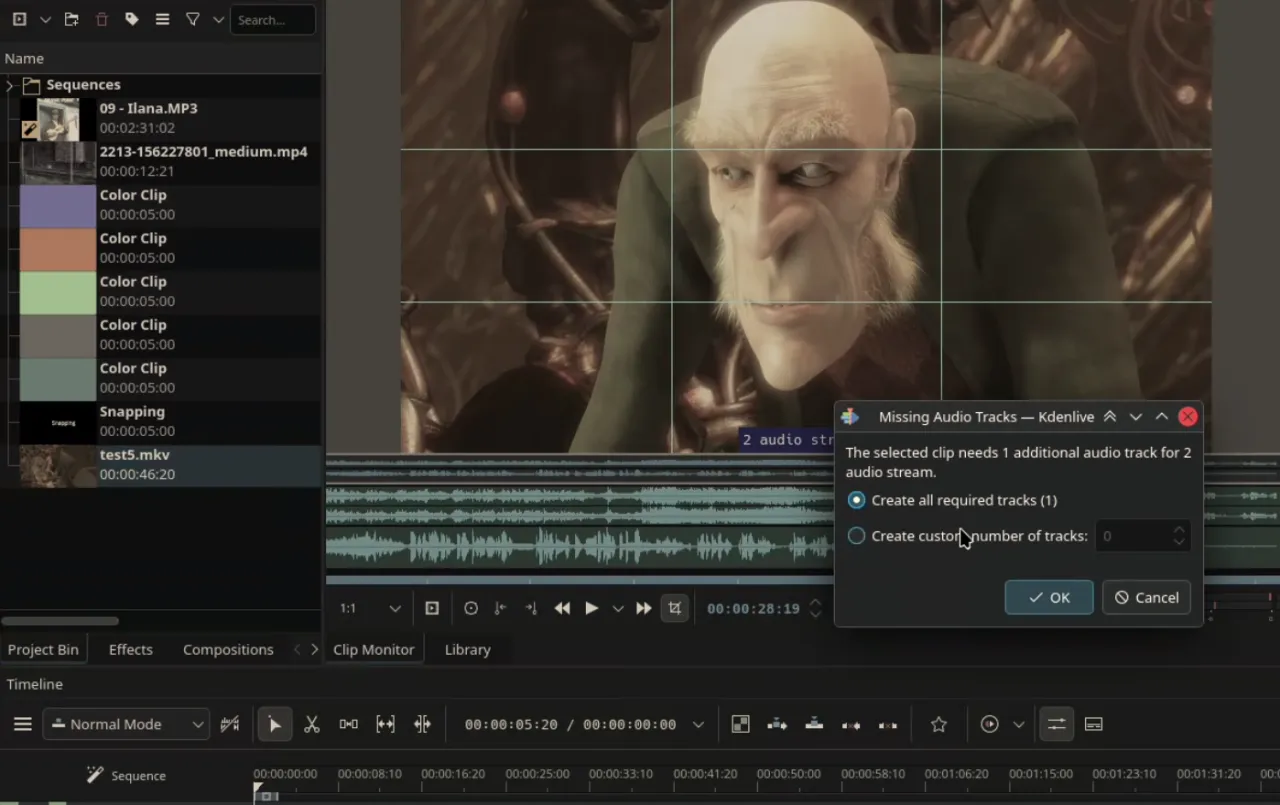Viewport: 1280px width, 805px height.
Task: Open the 1:1 monitor zoom dropdown
Action: (x=369, y=608)
